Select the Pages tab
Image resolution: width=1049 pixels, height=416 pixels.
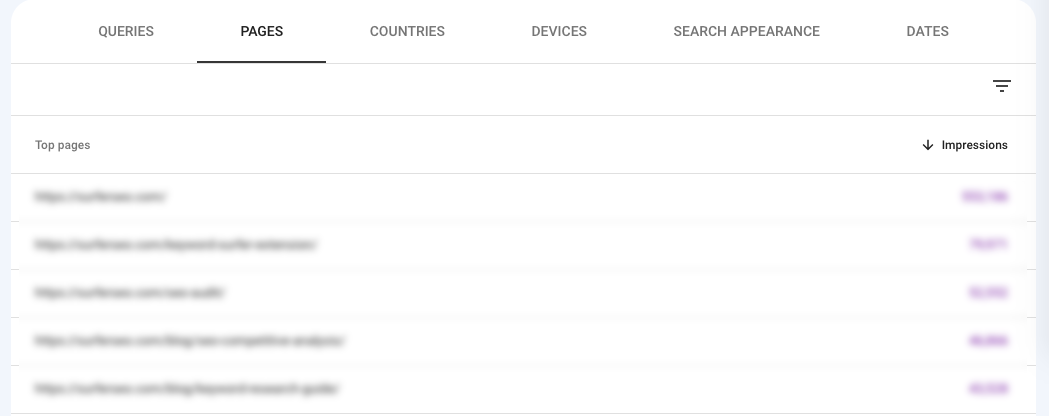tap(262, 31)
